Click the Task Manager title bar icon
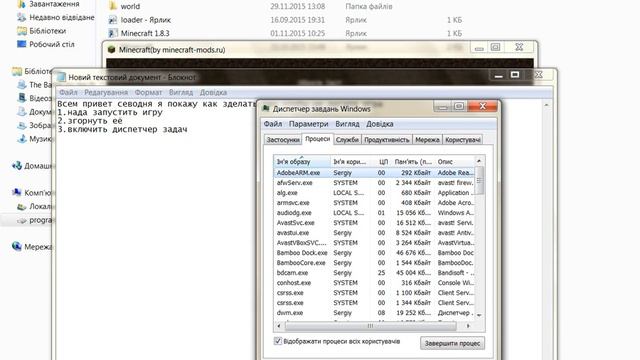 (266, 109)
